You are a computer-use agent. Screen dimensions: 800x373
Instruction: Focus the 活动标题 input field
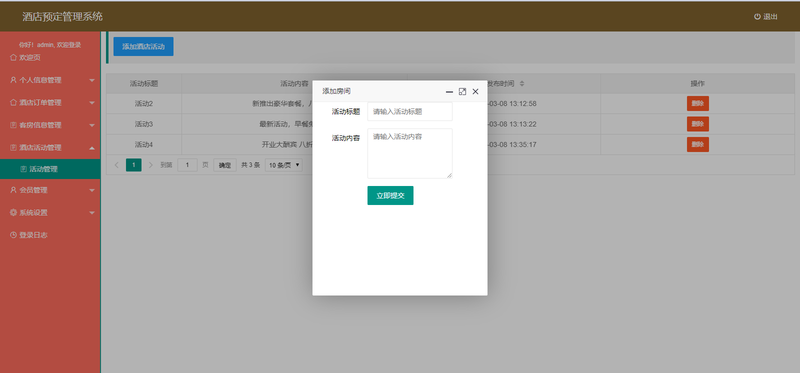coord(410,111)
